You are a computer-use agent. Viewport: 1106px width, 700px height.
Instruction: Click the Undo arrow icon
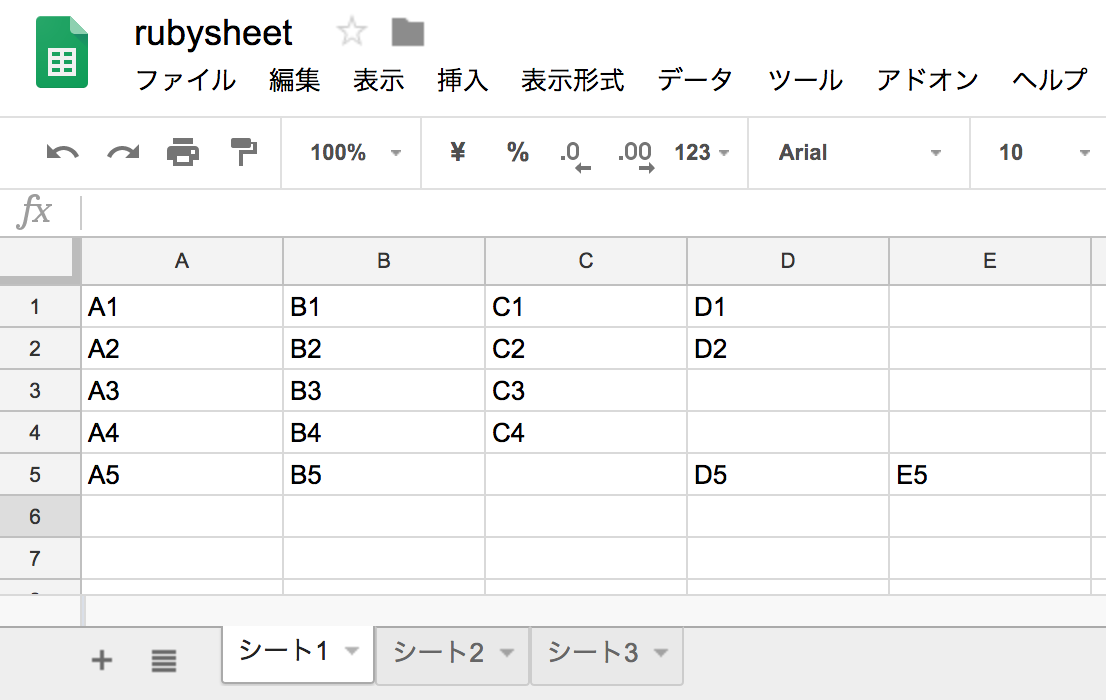pyautogui.click(x=60, y=153)
